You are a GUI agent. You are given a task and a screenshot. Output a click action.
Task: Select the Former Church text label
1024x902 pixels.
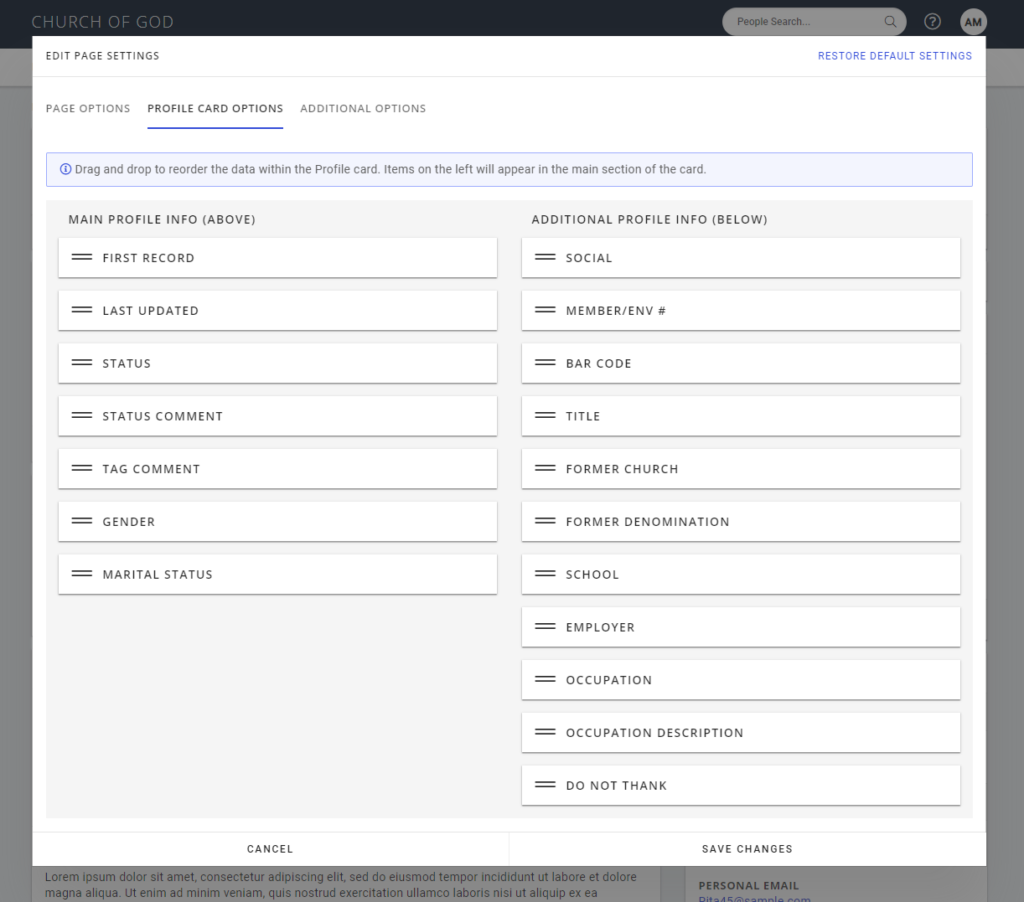(622, 469)
